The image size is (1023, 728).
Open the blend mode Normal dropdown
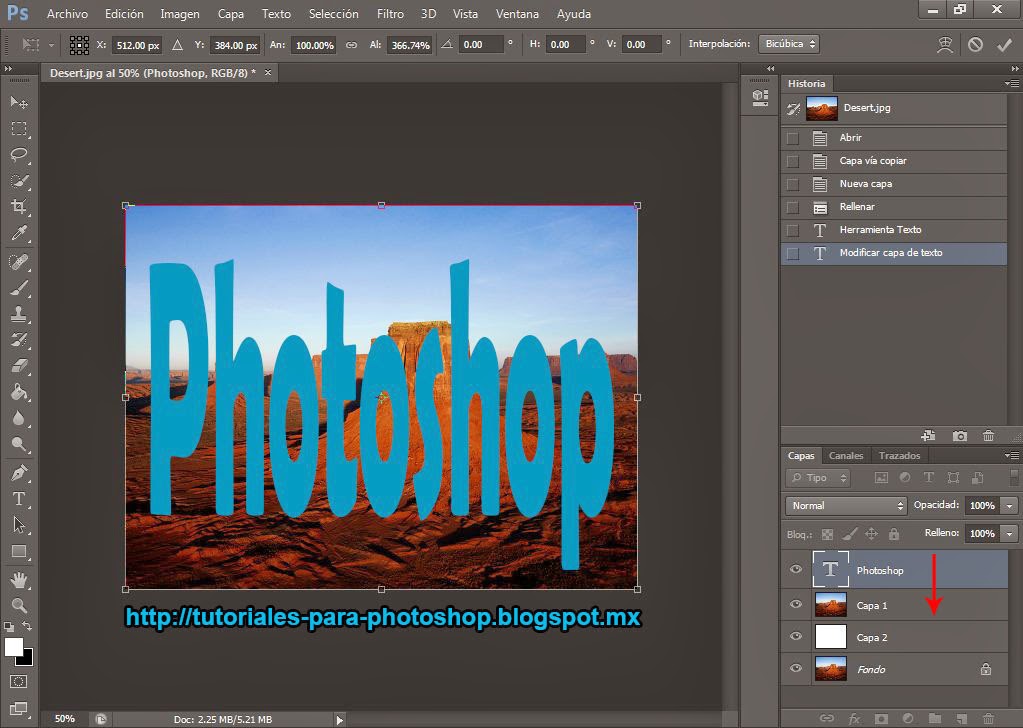846,506
